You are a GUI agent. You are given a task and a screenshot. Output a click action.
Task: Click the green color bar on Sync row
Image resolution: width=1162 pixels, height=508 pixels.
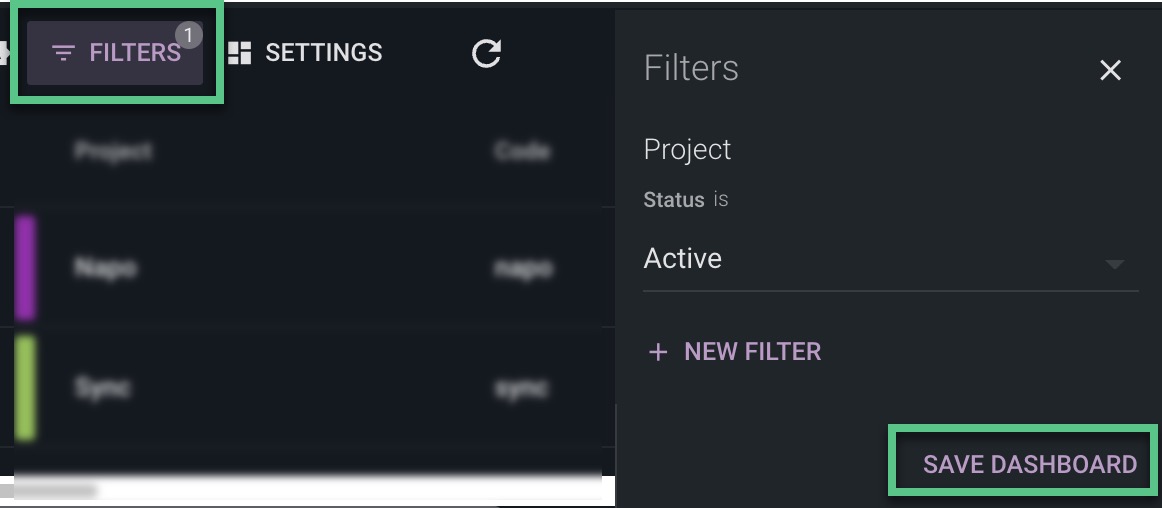click(25, 388)
